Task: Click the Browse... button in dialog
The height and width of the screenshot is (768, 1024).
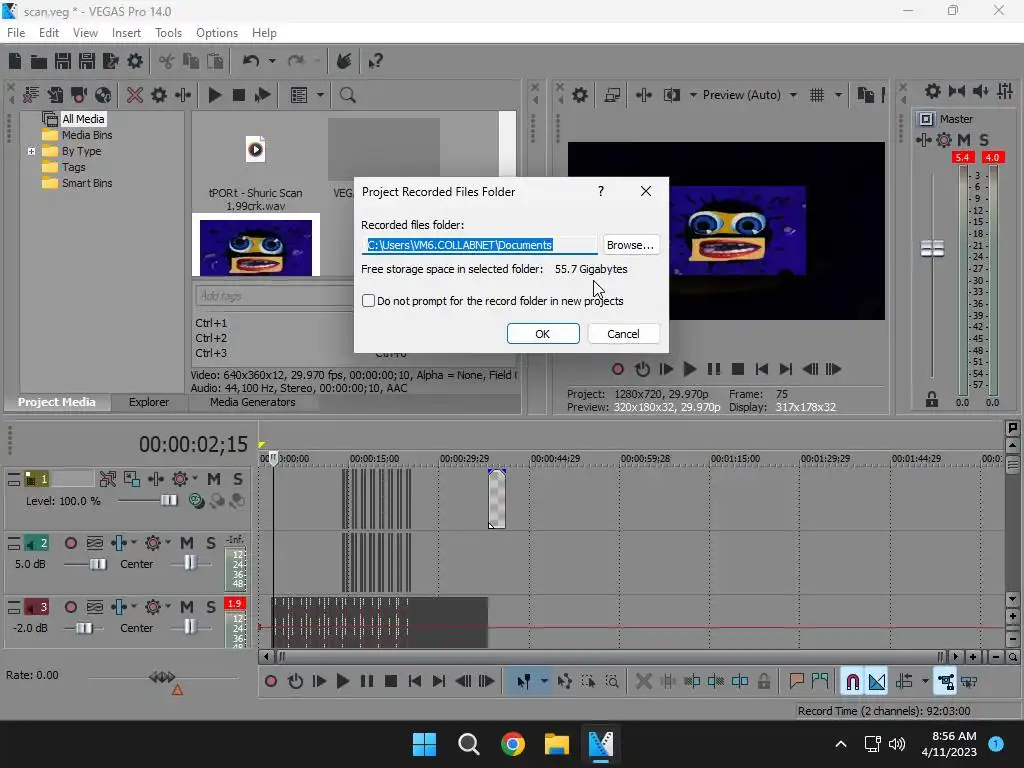Action: point(630,245)
